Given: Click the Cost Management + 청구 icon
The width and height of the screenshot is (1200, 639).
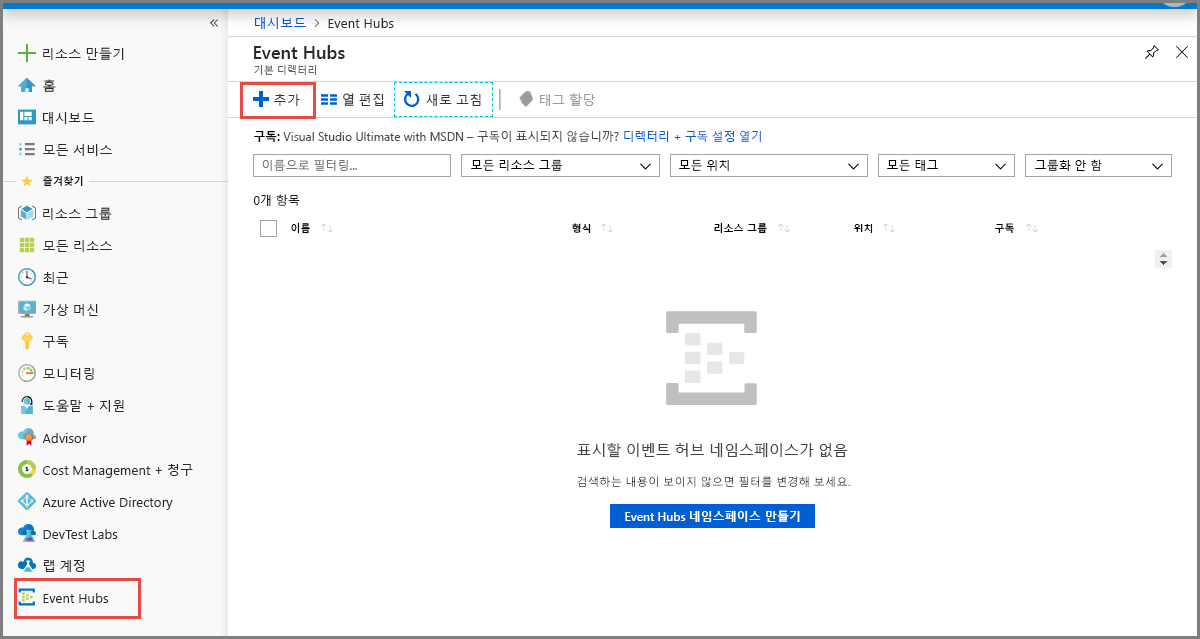Looking at the screenshot, I should coord(27,469).
